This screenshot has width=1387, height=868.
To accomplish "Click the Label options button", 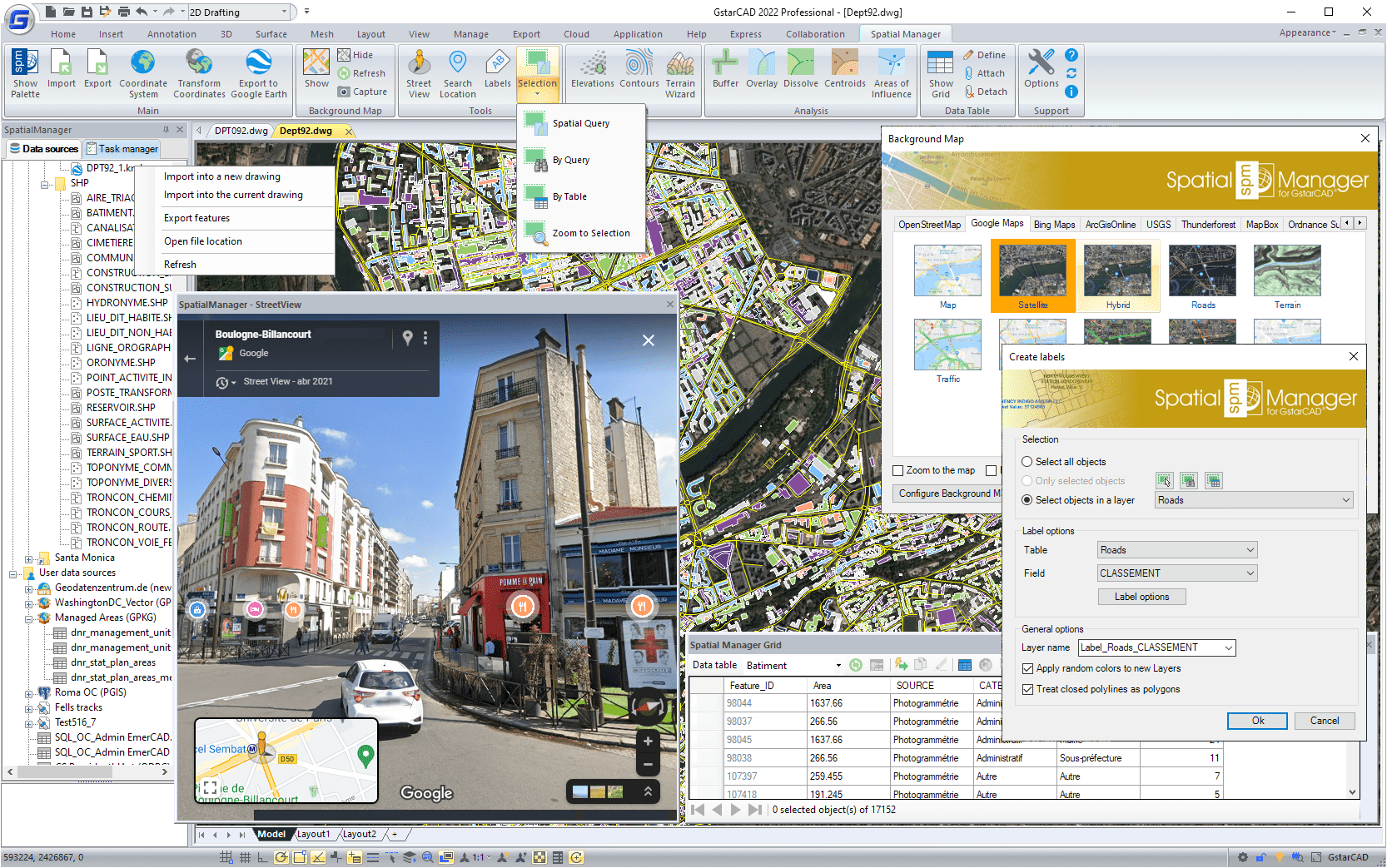I will point(1141,597).
